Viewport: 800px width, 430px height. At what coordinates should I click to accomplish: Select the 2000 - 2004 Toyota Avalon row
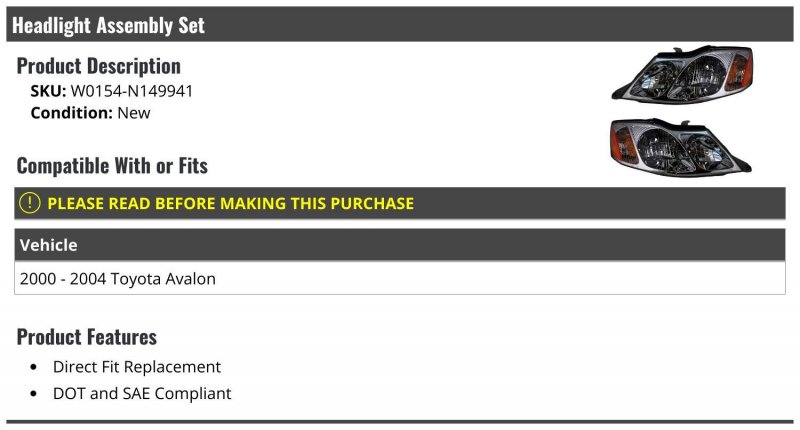coord(399,279)
